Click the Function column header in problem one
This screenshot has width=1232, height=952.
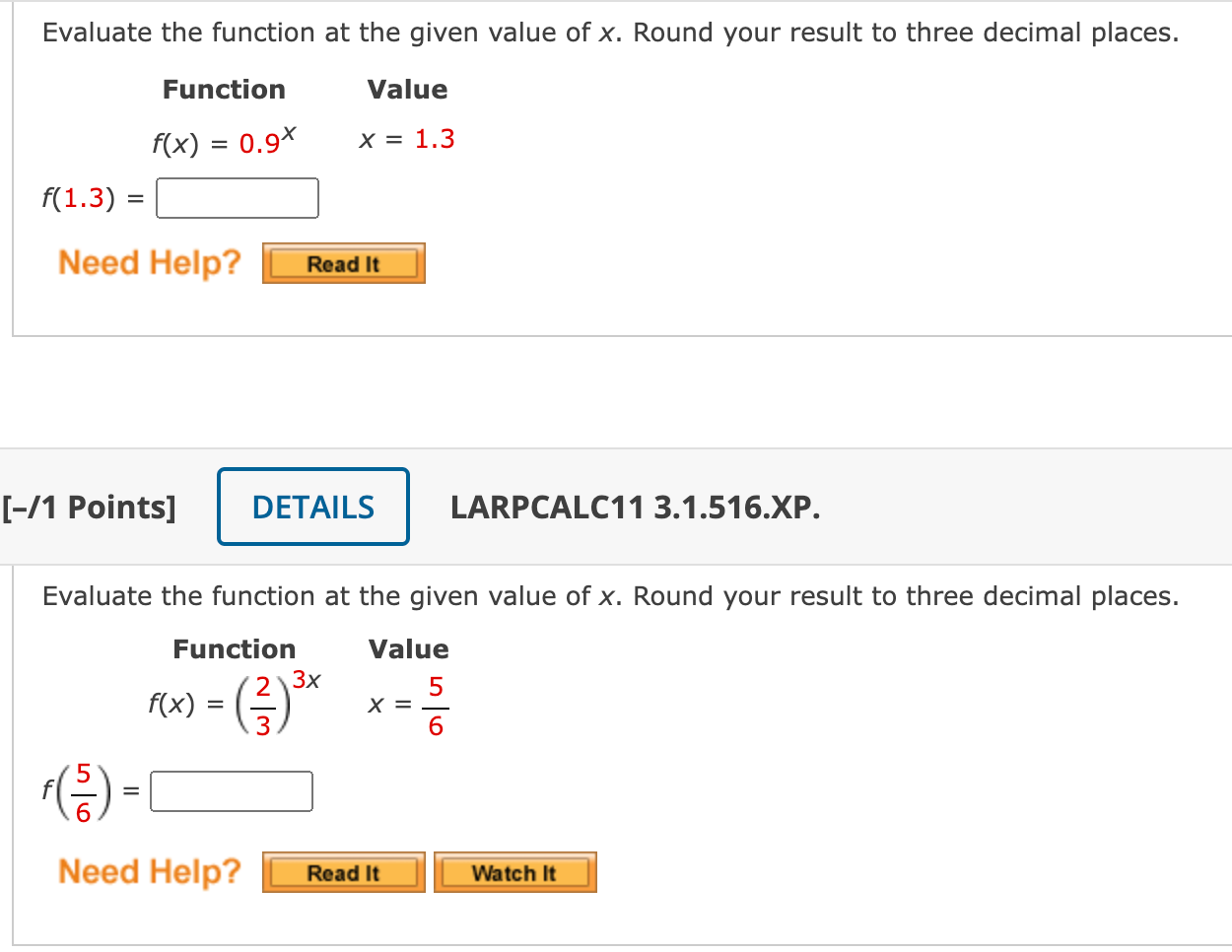point(224,89)
